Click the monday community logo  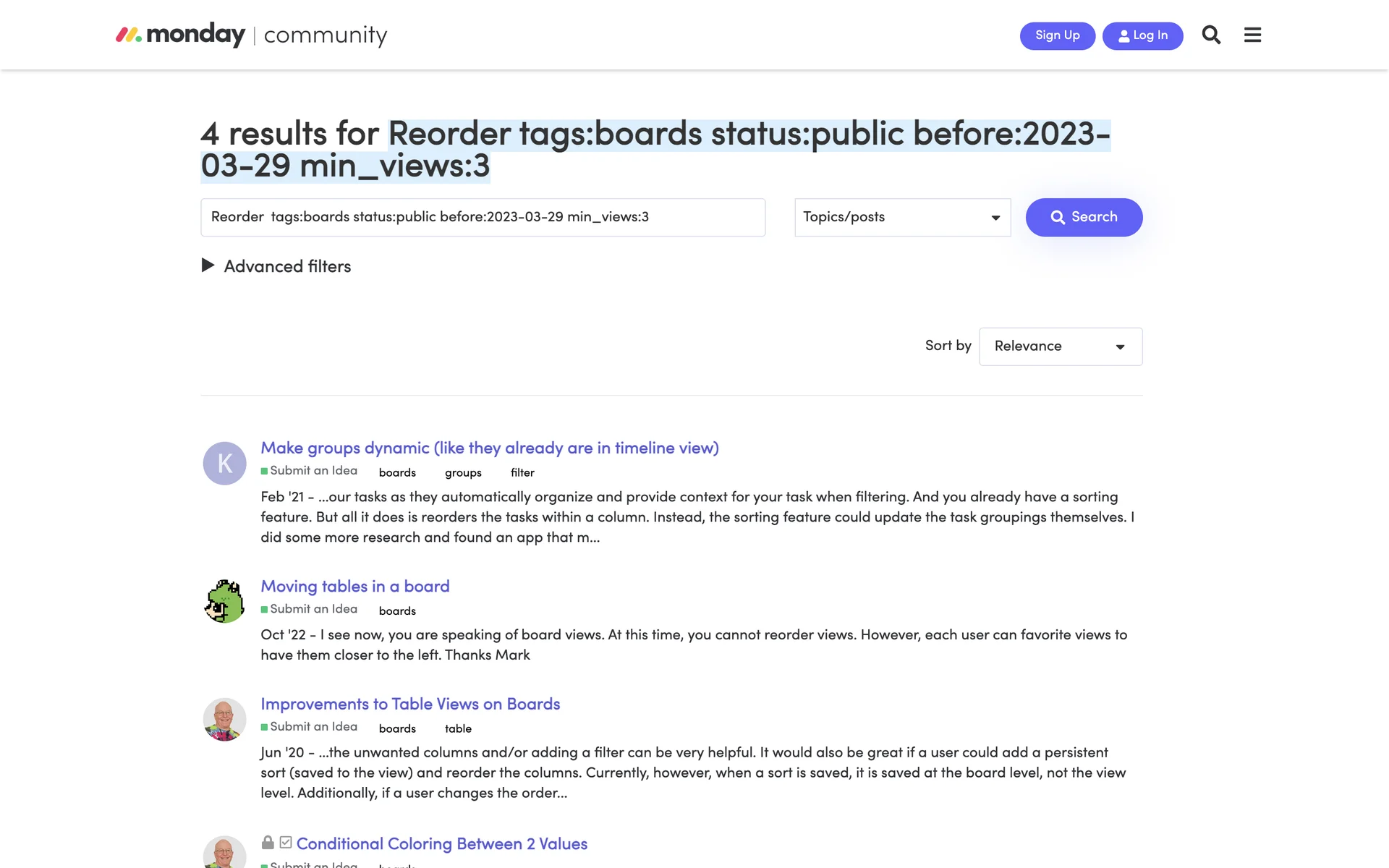coord(252,35)
